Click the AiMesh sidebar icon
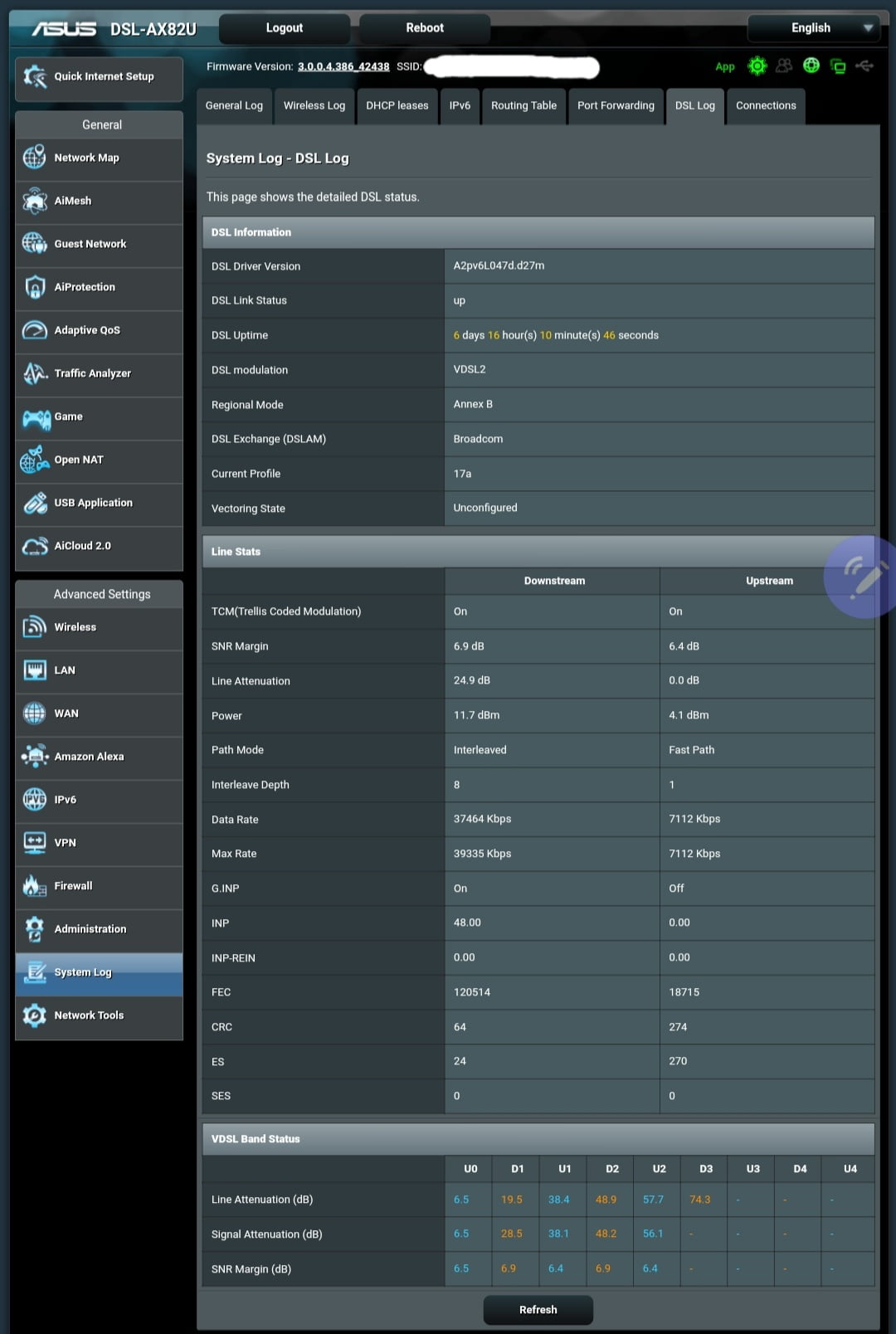Viewport: 896px width, 1334px height. (35, 201)
